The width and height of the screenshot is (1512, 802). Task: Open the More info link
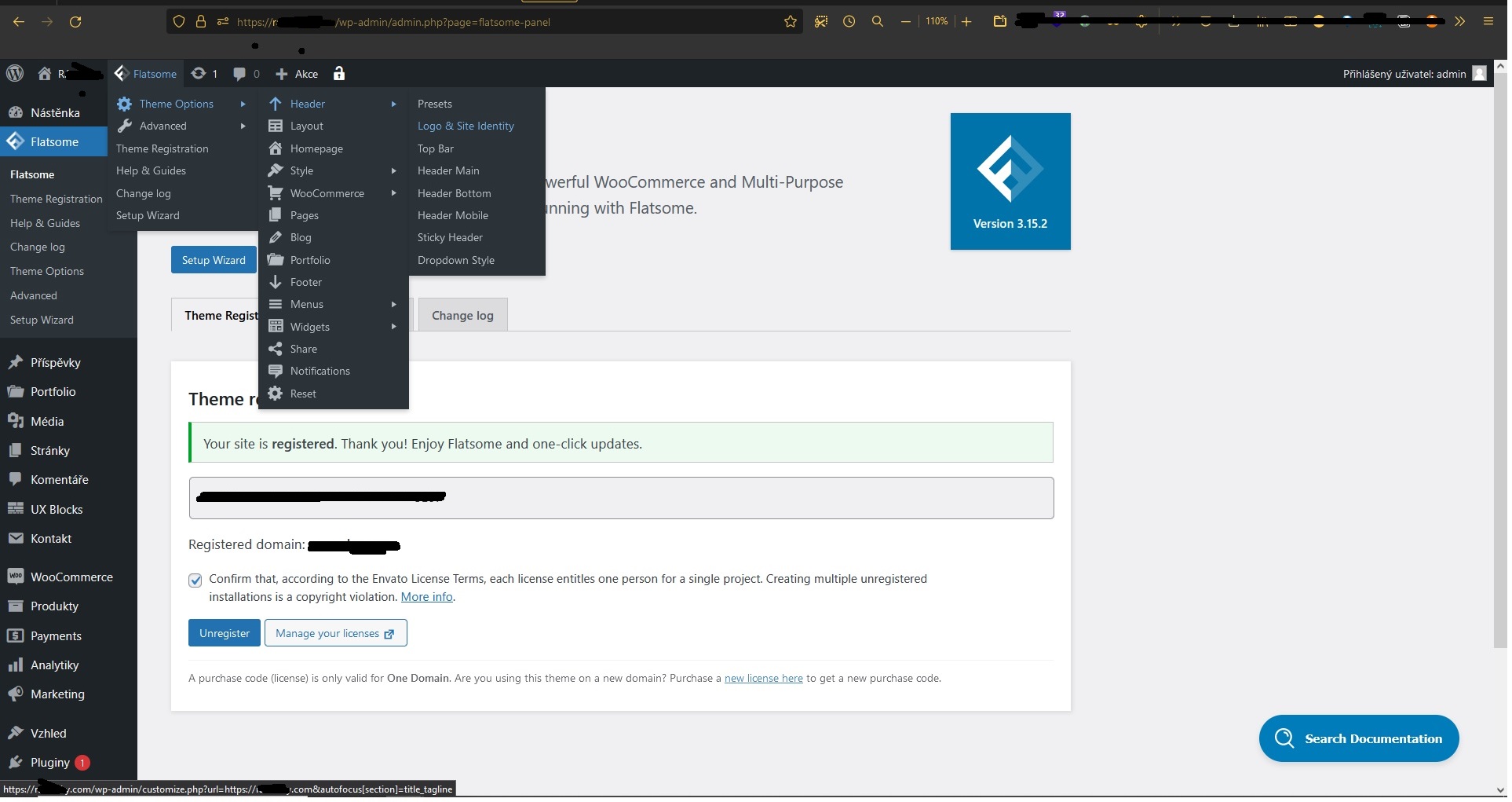coord(428,597)
